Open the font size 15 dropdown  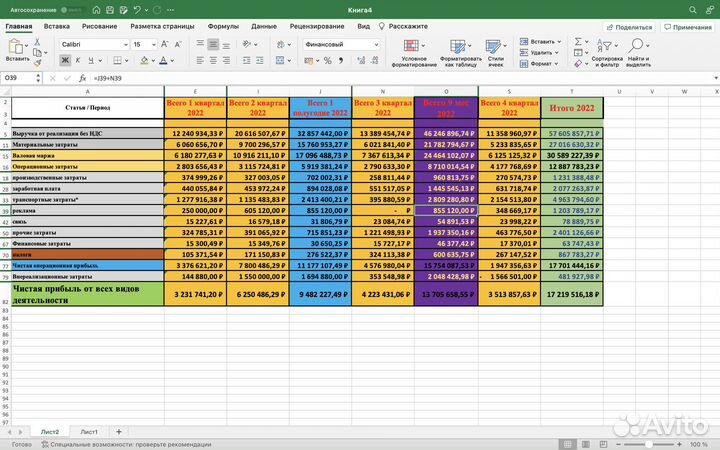click(153, 45)
